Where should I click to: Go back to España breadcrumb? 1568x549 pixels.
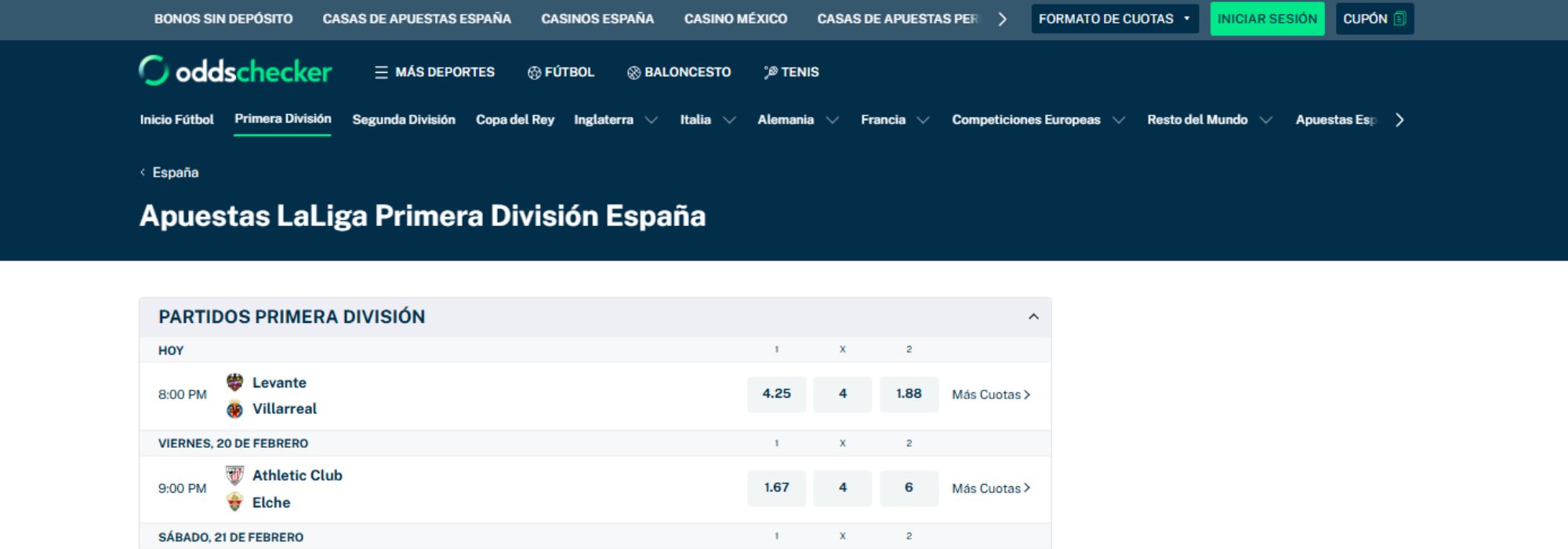tap(169, 173)
